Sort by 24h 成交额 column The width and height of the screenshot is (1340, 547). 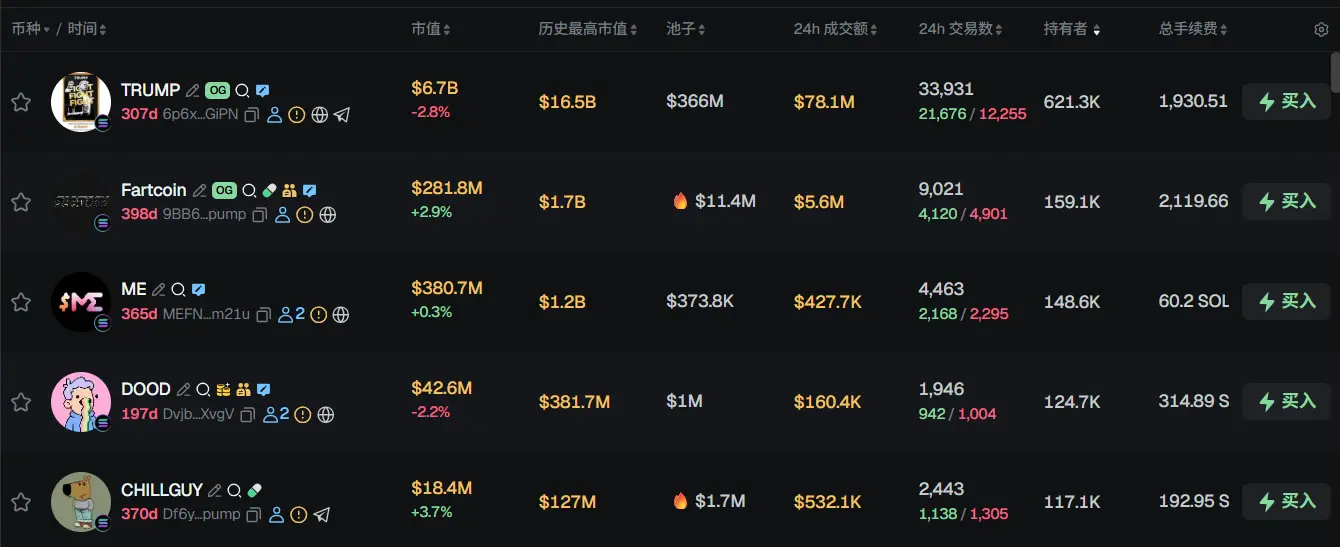(x=835, y=29)
